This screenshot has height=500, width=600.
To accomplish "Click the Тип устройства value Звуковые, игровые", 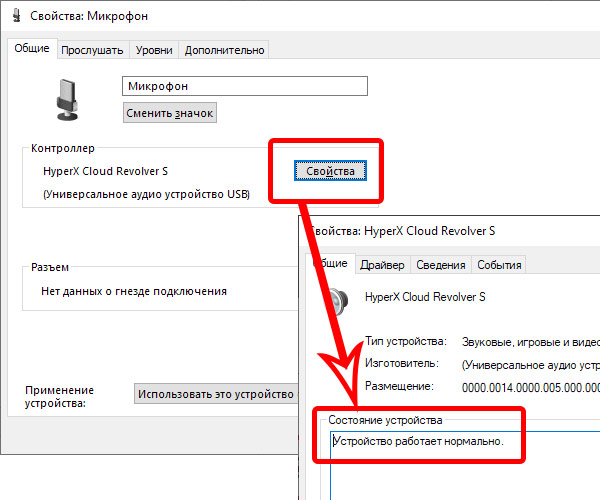I will tap(531, 342).
